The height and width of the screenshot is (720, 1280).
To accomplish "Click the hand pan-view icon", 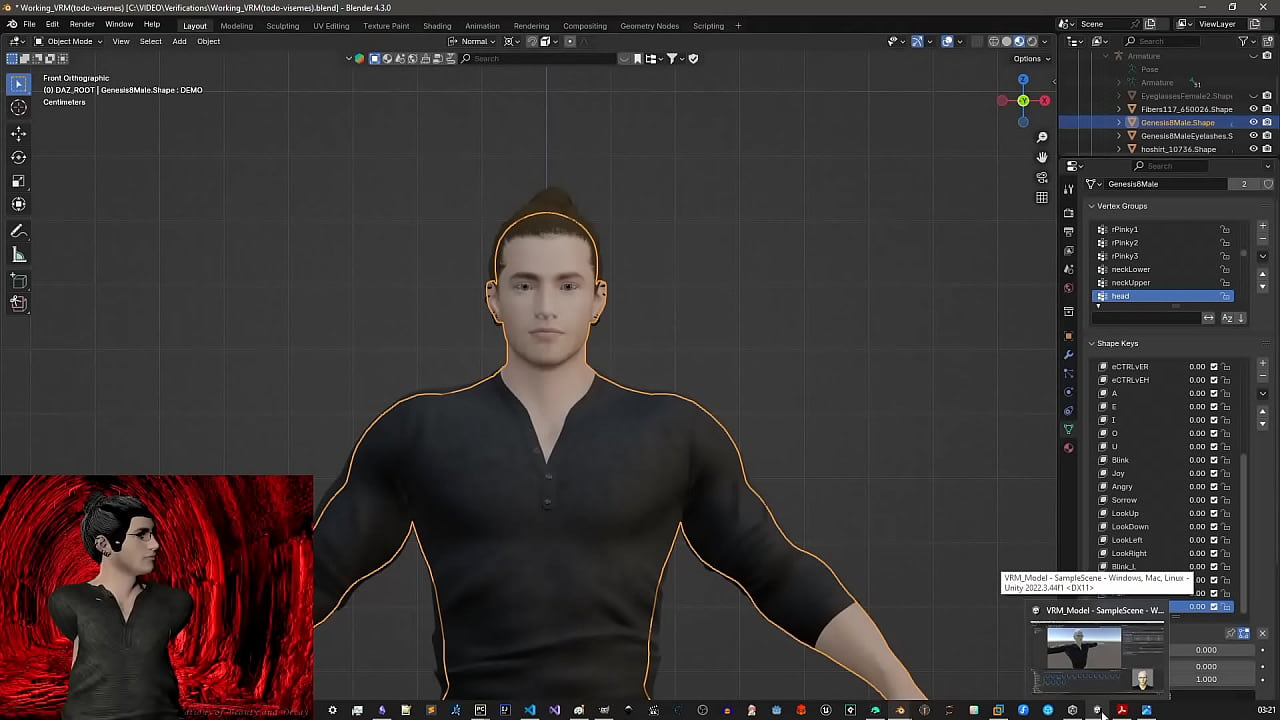I will (1042, 157).
